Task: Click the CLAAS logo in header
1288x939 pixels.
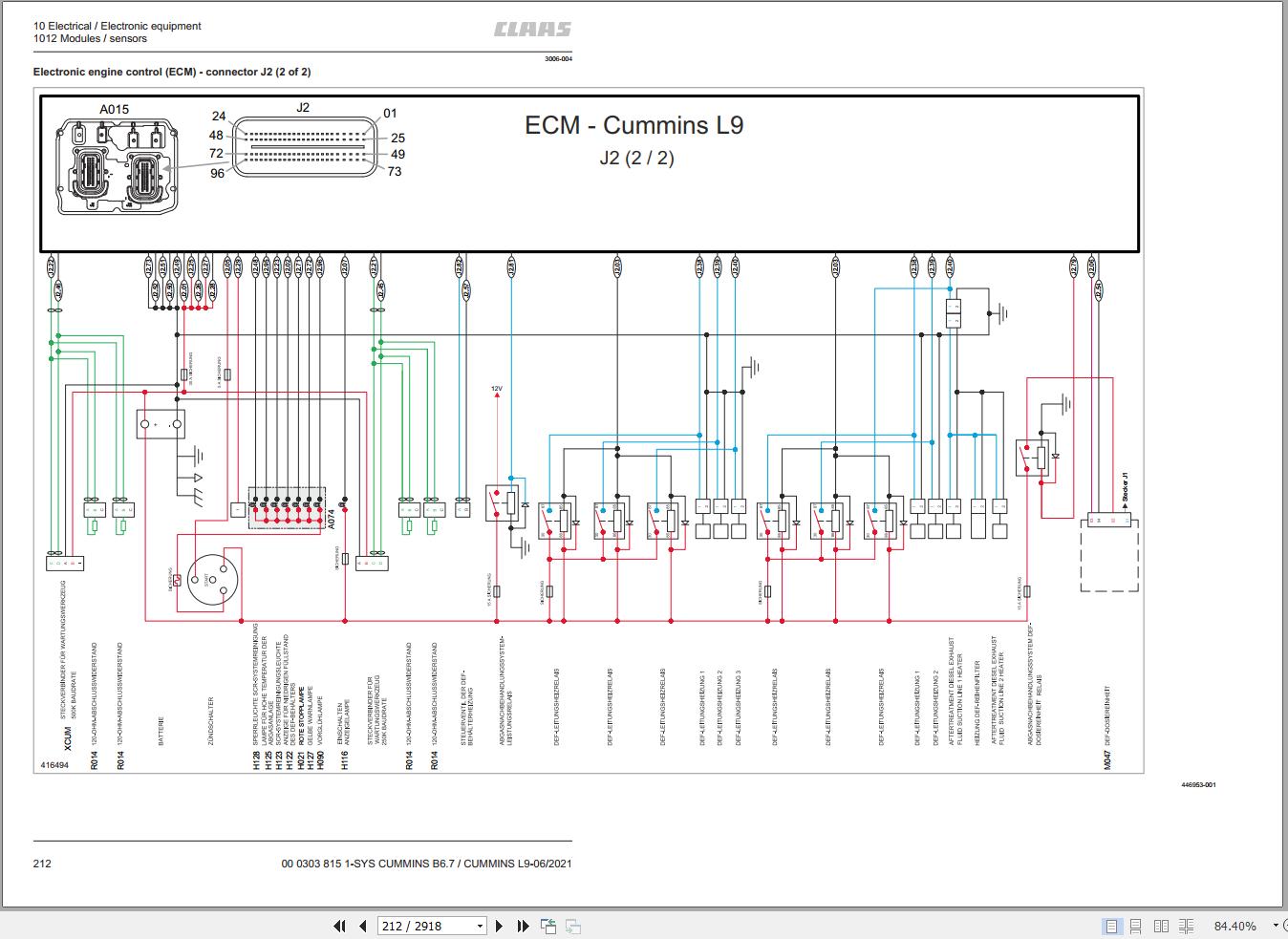Action: pyautogui.click(x=532, y=30)
